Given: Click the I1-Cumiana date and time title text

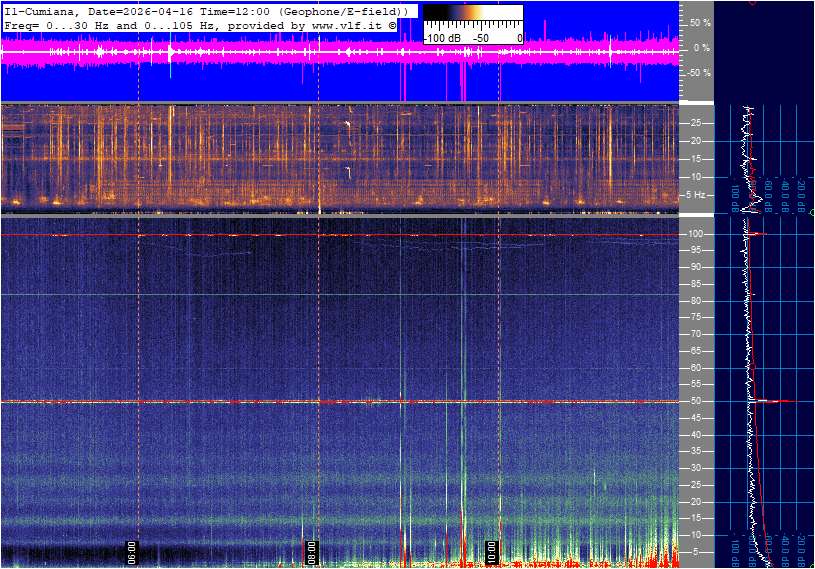Looking at the screenshot, I should [x=207, y=11].
